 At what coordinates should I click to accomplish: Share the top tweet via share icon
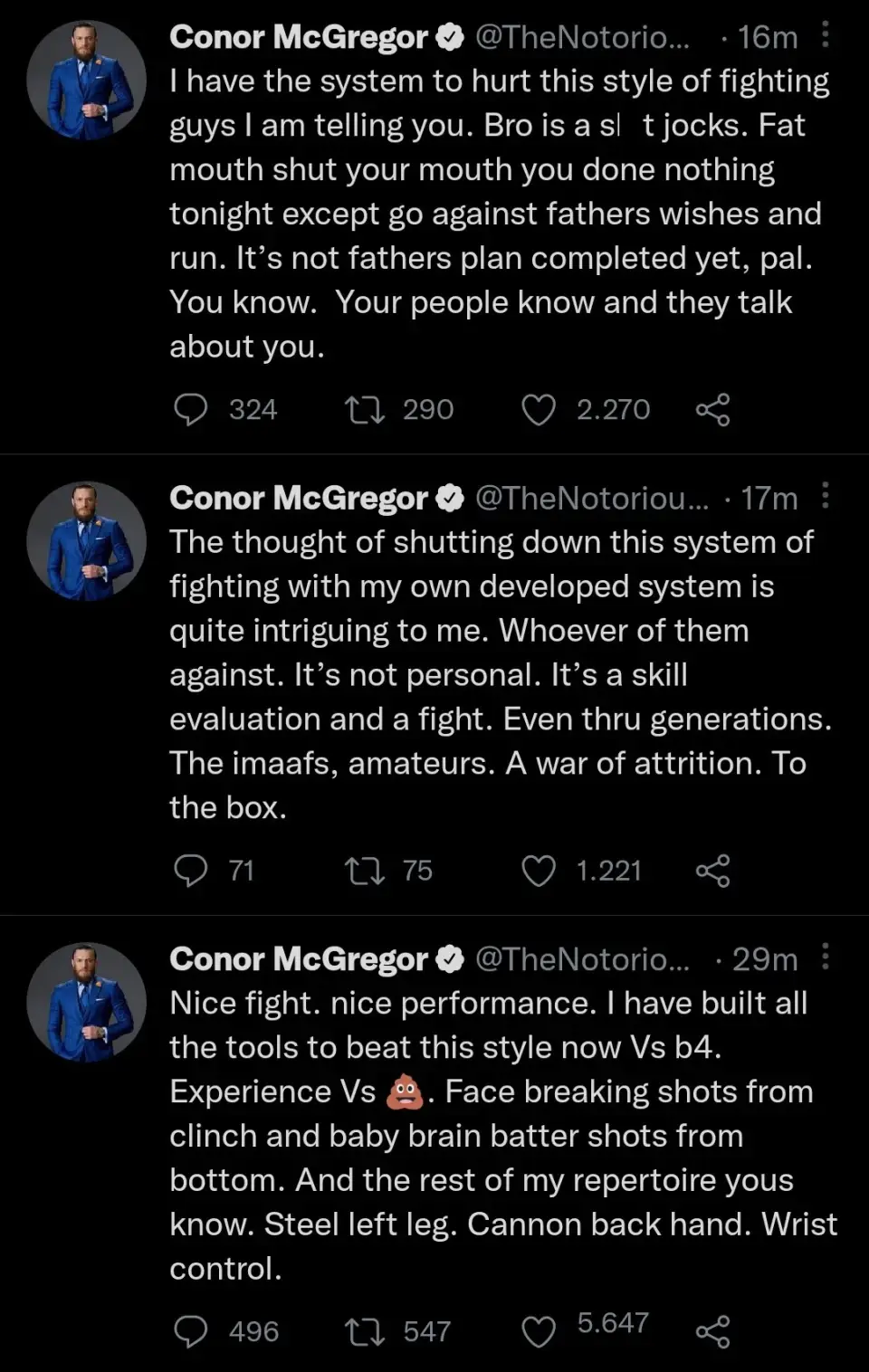tap(712, 409)
